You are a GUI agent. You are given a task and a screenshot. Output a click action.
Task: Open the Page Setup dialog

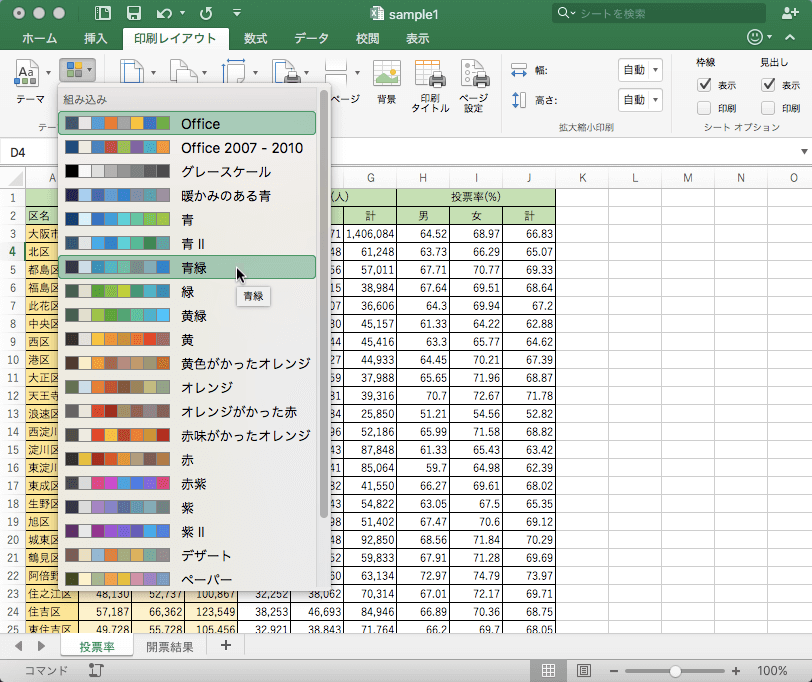pyautogui.click(x=474, y=86)
